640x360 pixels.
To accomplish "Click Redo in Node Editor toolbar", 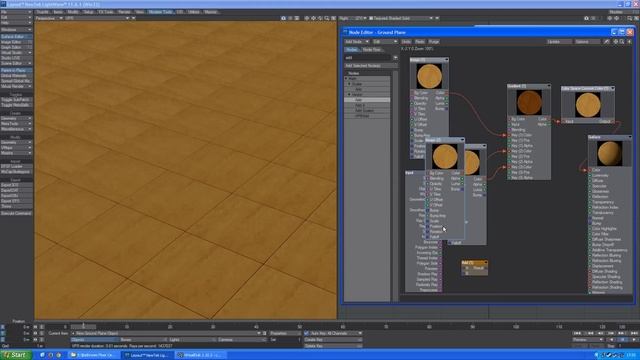I will 420,42.
